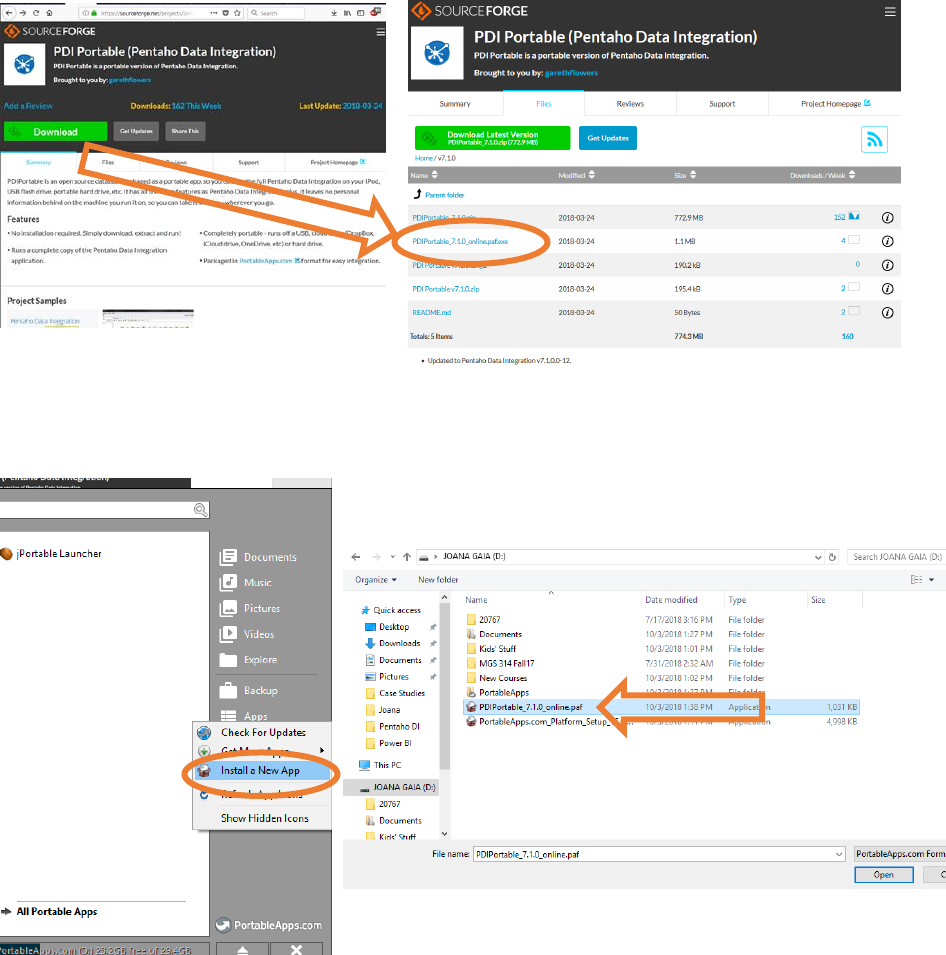Choose Install a New App menu item

(263, 770)
